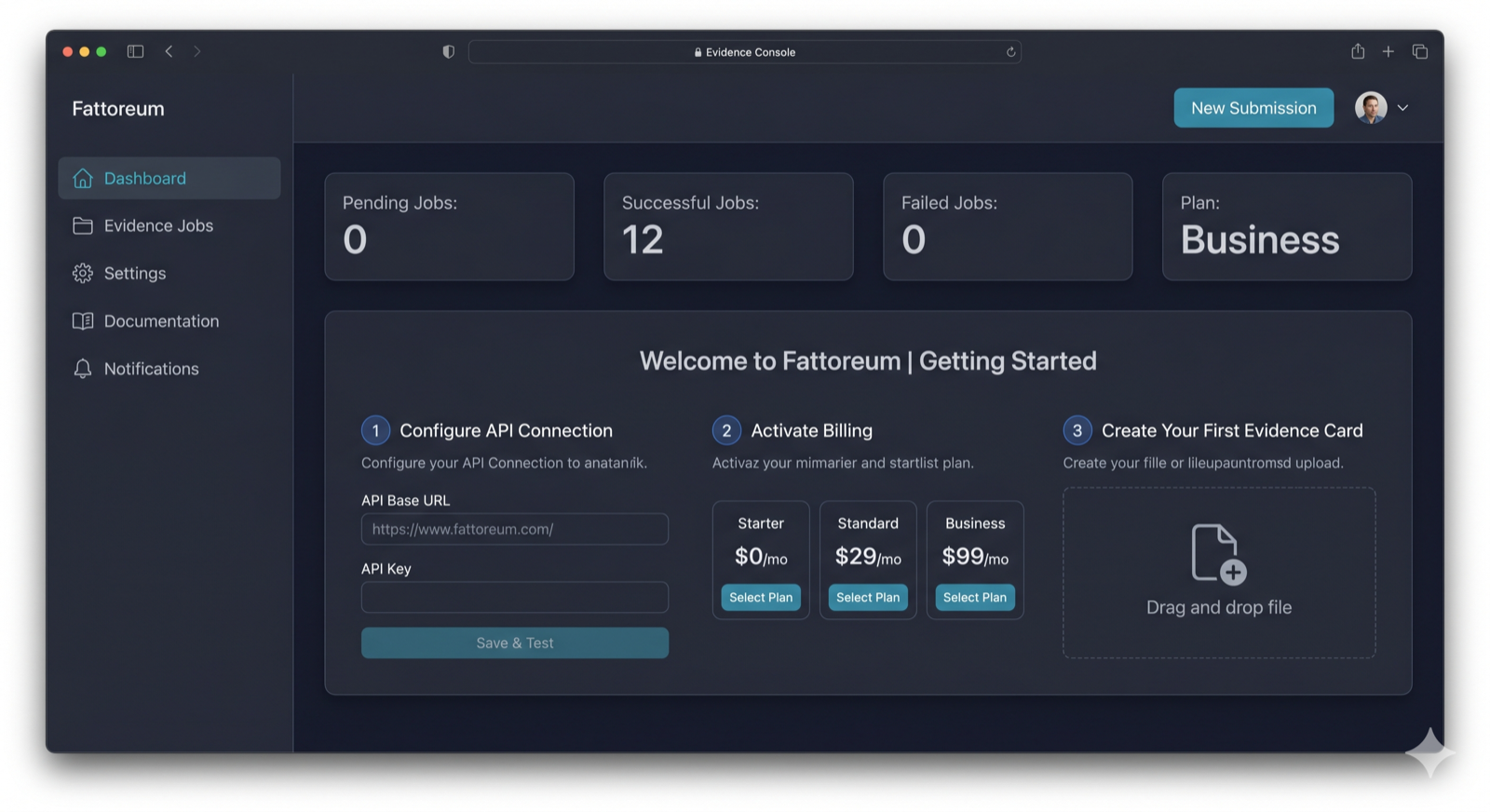The image size is (1490, 812).
Task: Go forward with browser forward arrow
Action: coord(197,51)
